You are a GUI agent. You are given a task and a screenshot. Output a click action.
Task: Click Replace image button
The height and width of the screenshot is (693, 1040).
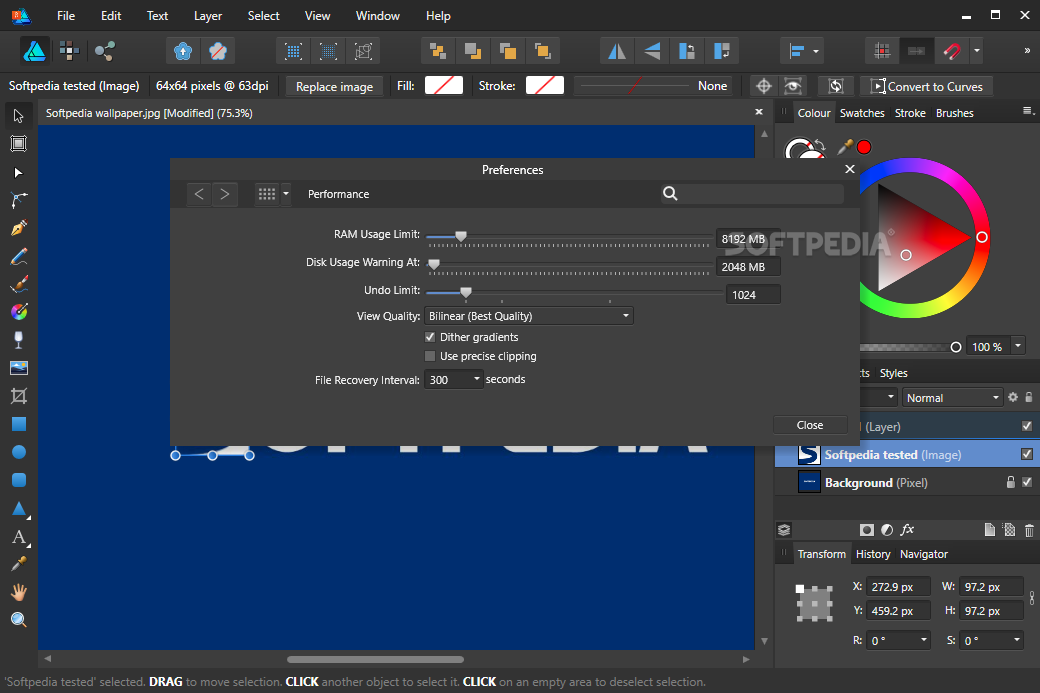(x=334, y=86)
